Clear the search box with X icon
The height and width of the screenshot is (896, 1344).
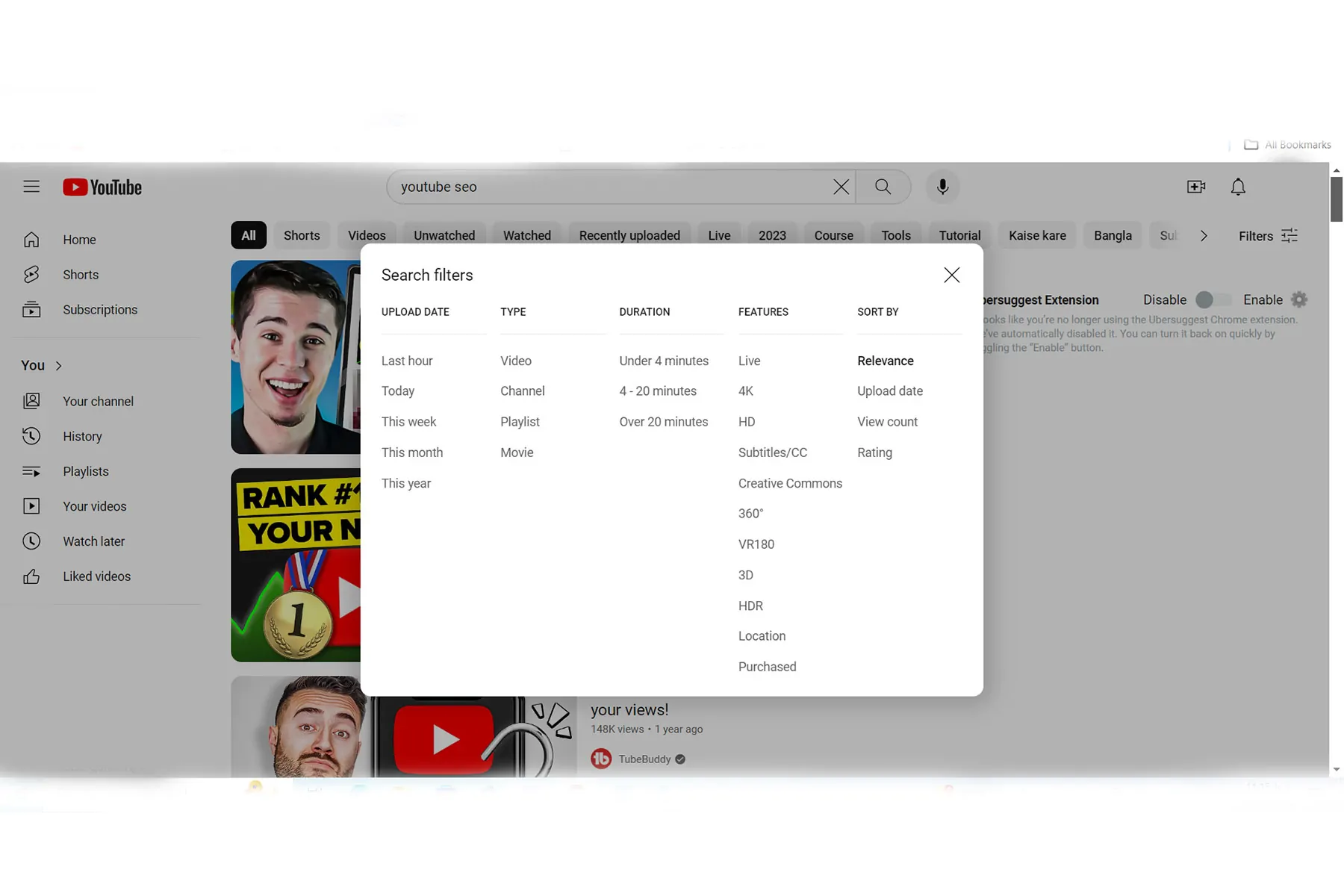click(x=841, y=187)
